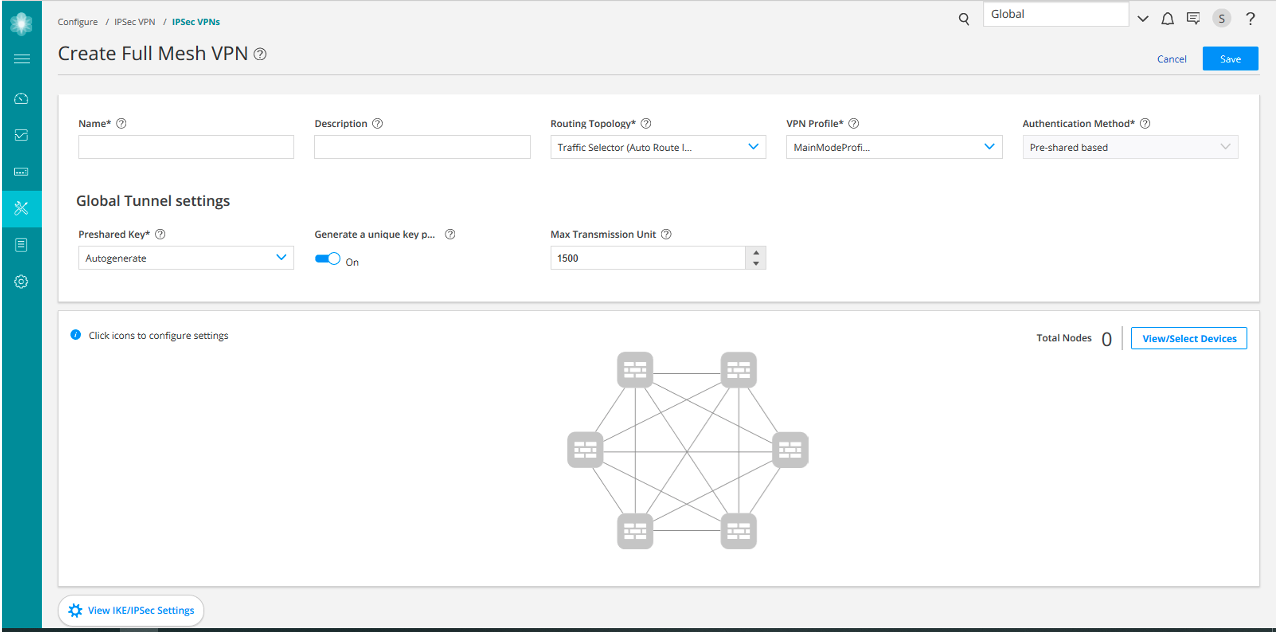Go to IPSec VPN breadcrumb

pyautogui.click(x=135, y=22)
